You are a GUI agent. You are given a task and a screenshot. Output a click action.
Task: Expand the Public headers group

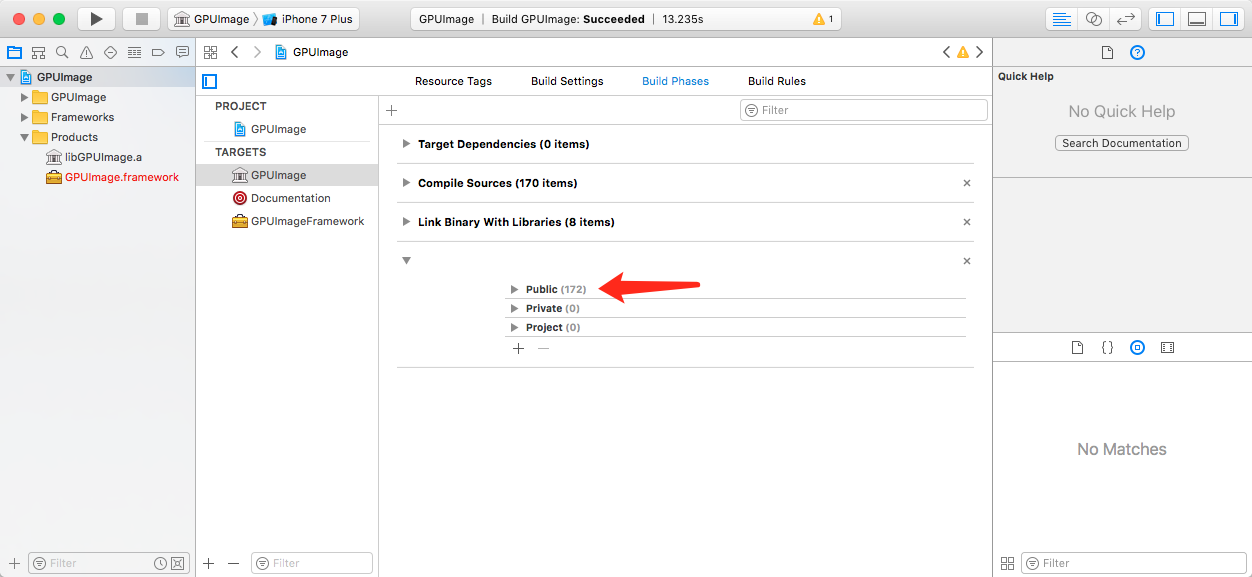coord(514,289)
